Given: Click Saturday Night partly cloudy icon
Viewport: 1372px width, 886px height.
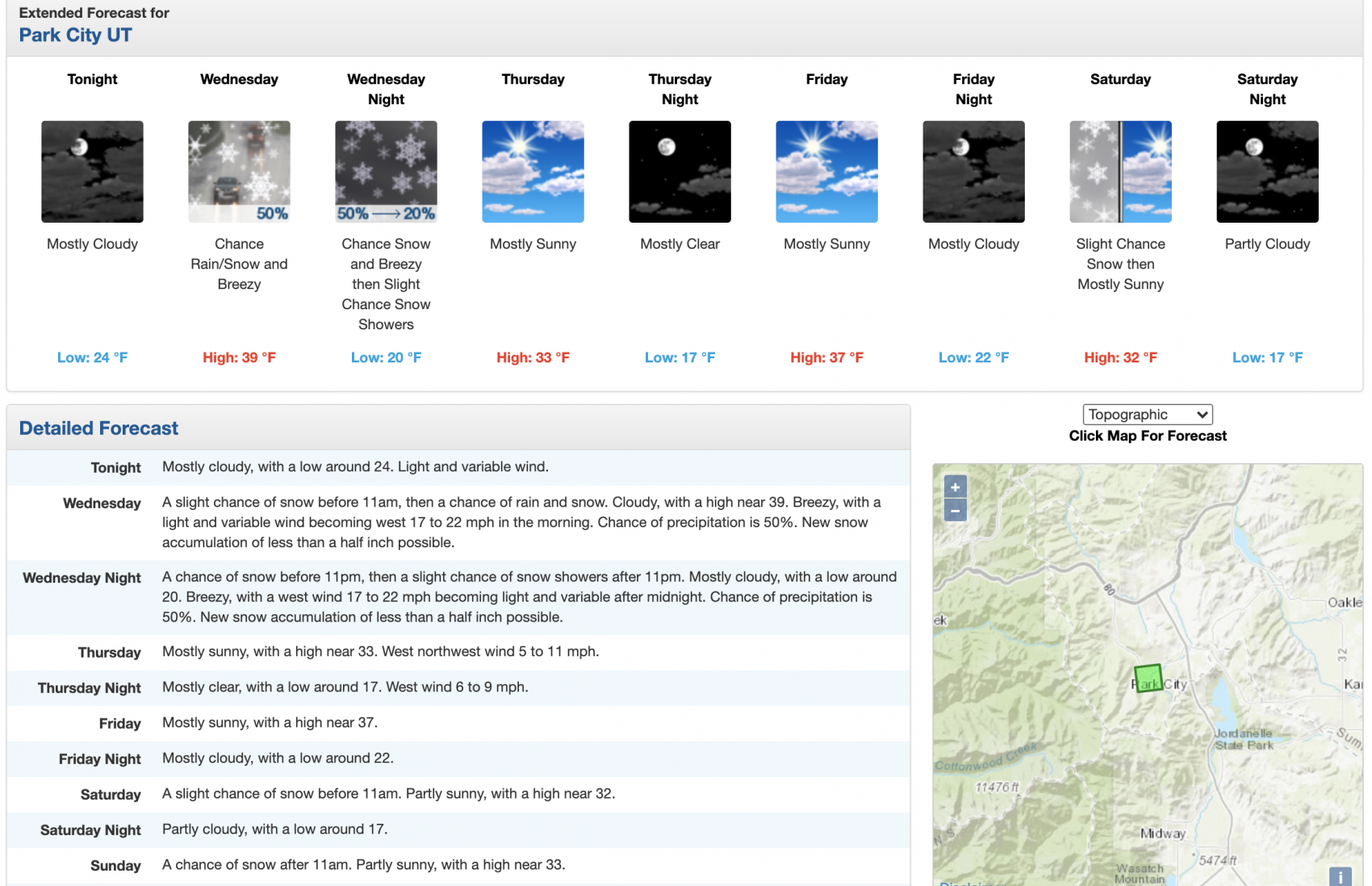Looking at the screenshot, I should [x=1267, y=172].
